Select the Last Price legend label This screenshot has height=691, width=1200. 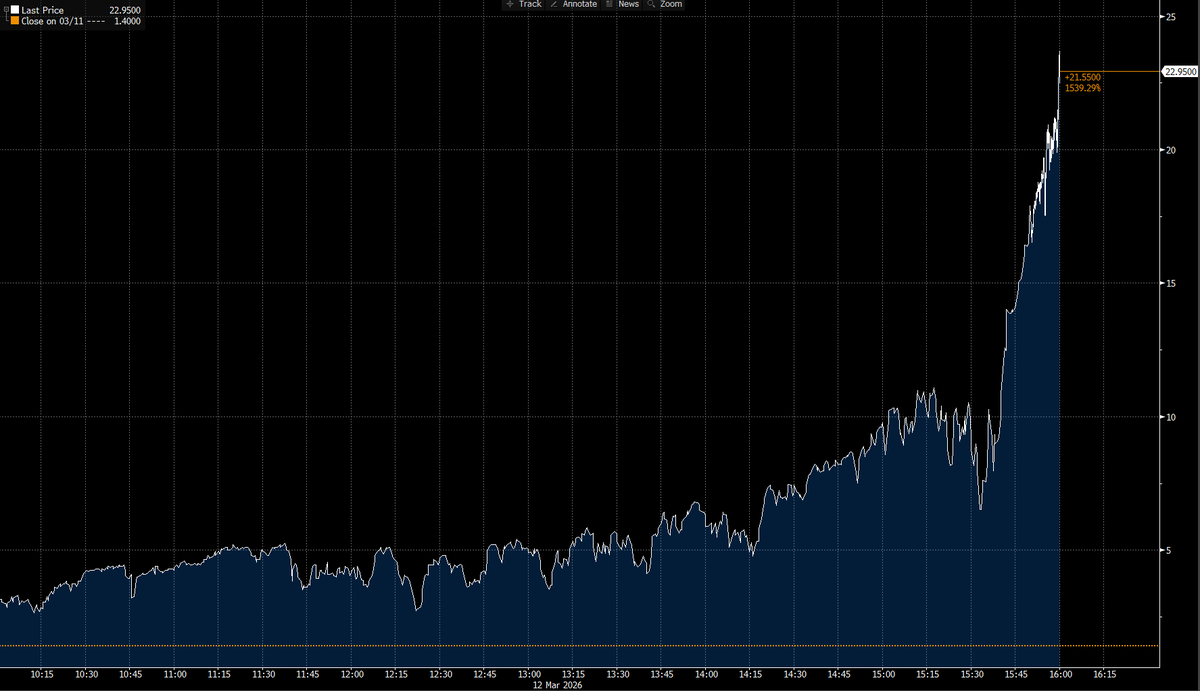click(x=43, y=10)
